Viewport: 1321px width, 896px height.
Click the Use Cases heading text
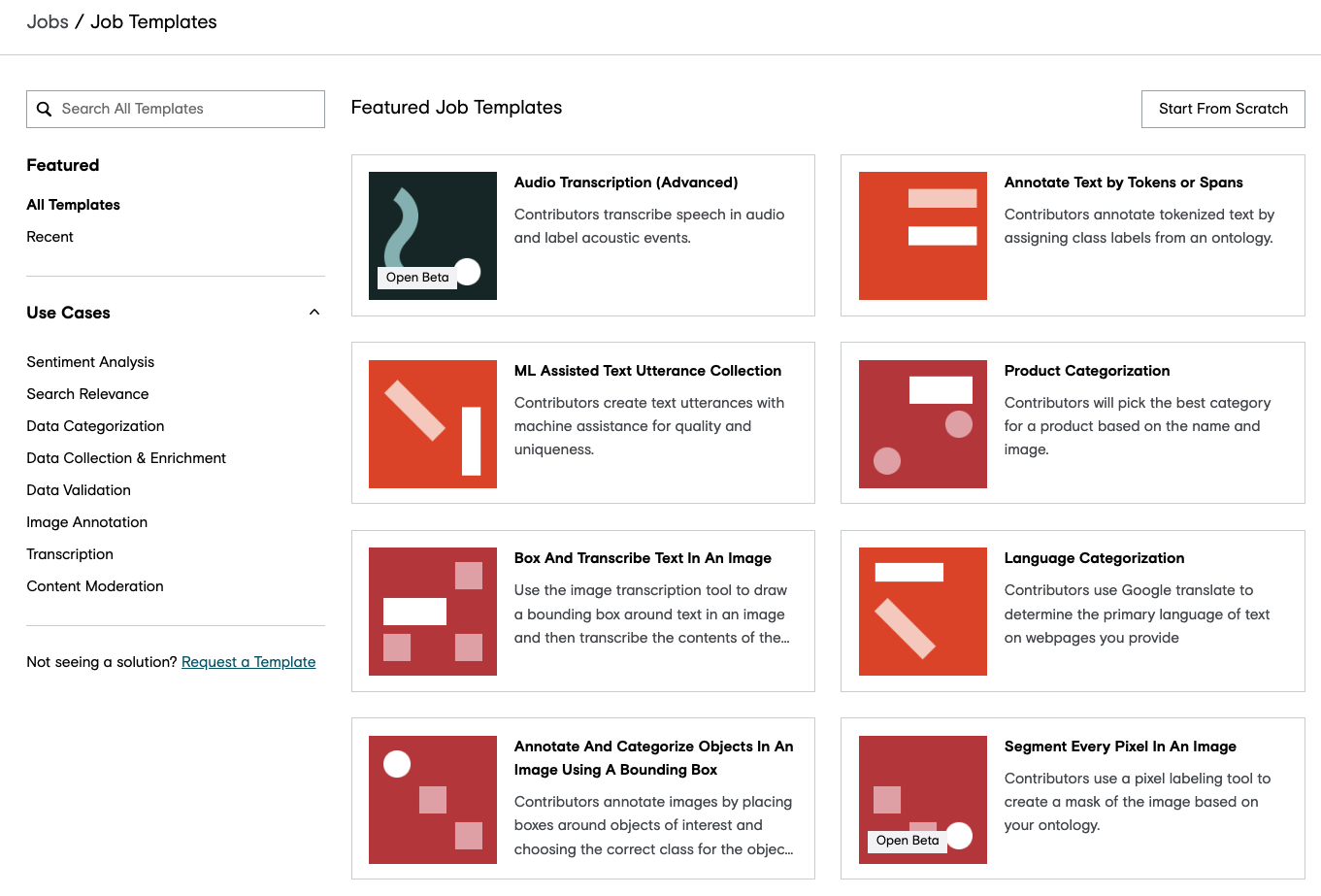point(68,313)
